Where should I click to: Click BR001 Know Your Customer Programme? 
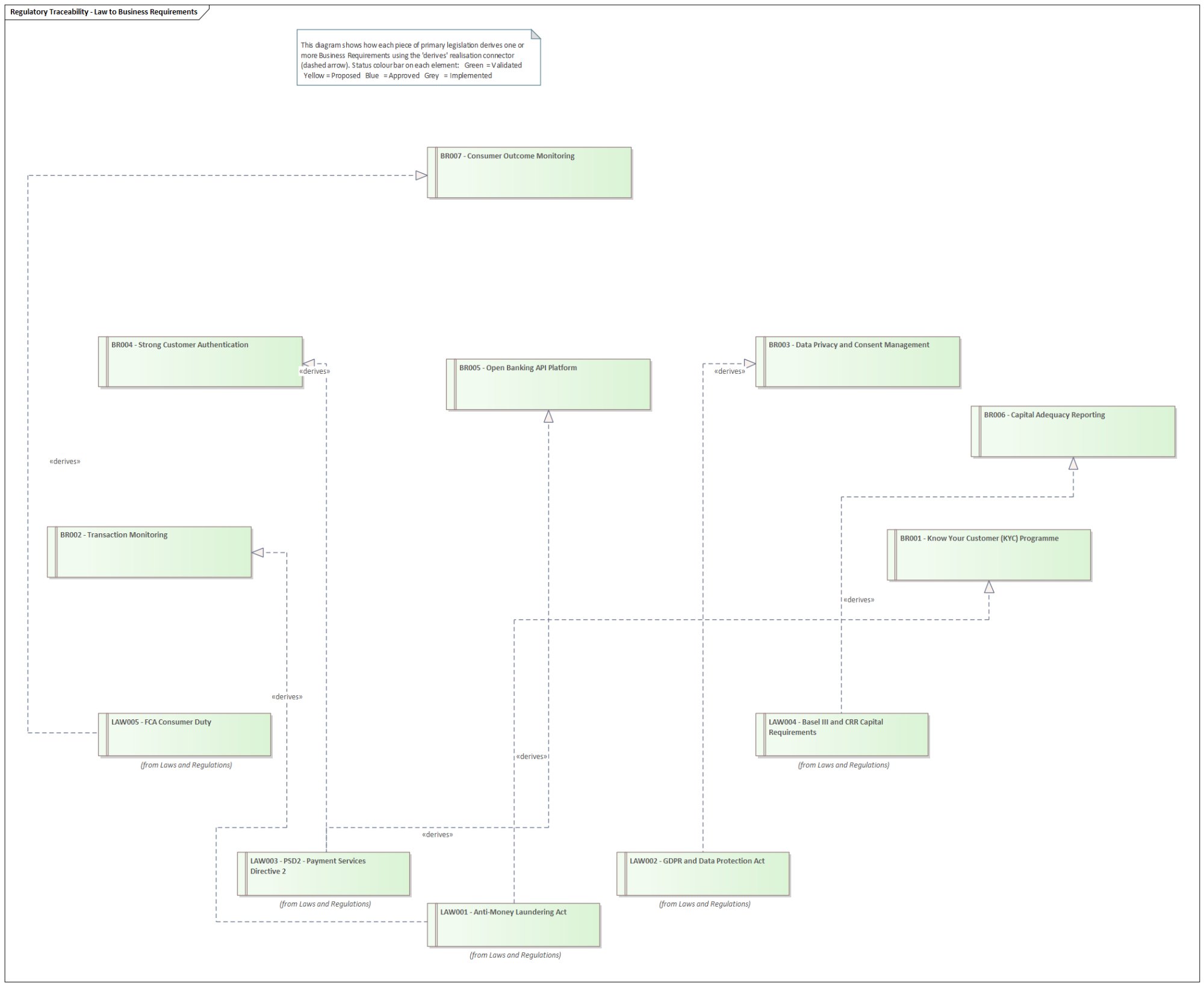[x=989, y=555]
